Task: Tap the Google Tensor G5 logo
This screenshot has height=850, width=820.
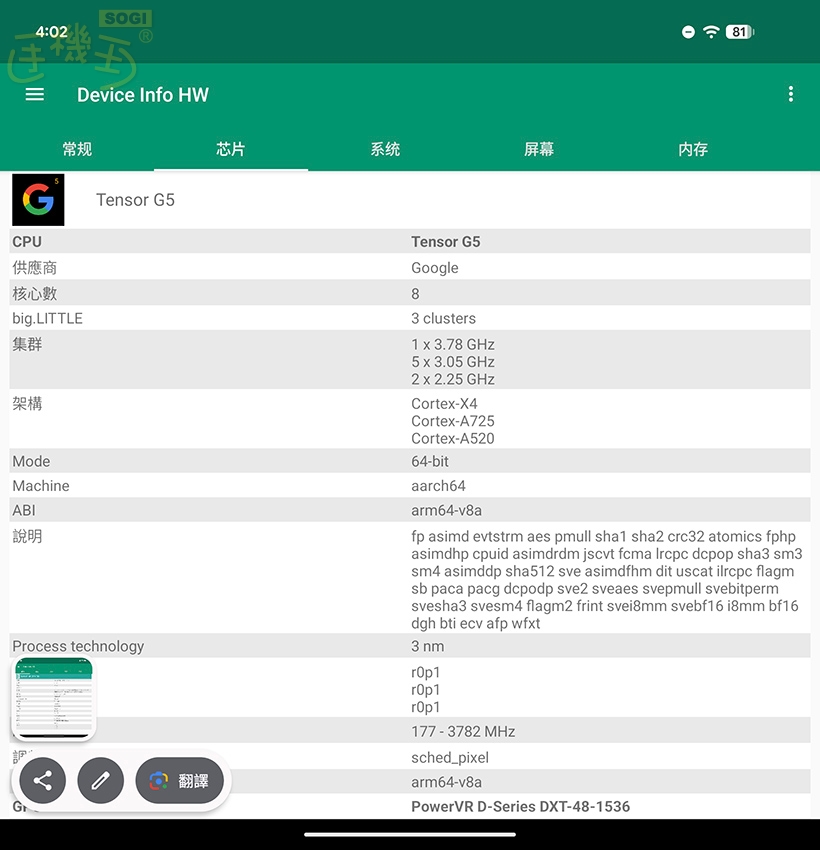Action: [38, 200]
